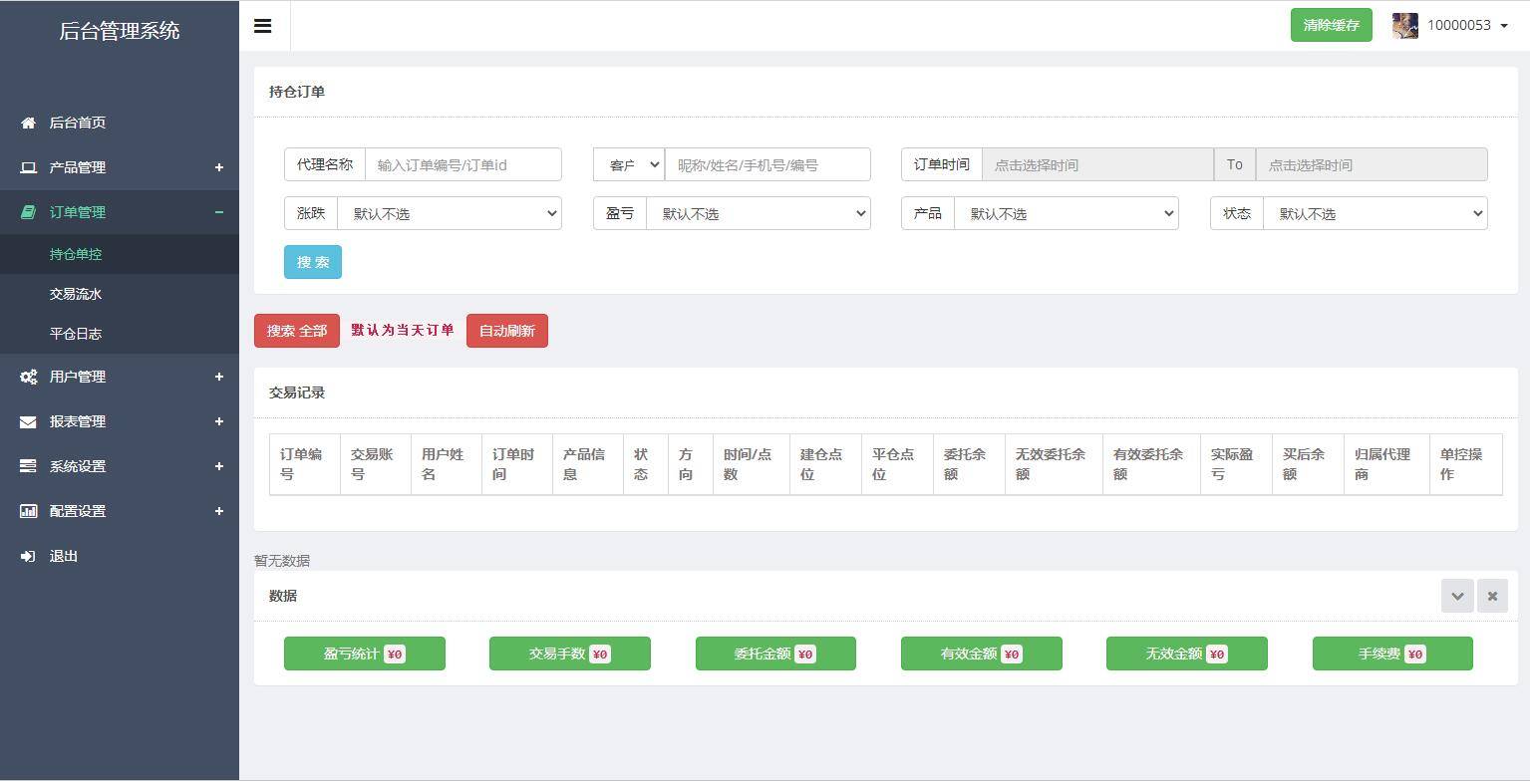This screenshot has width=1530, height=784.
Task: Click the 订单管理 book icon
Action: click(27, 212)
